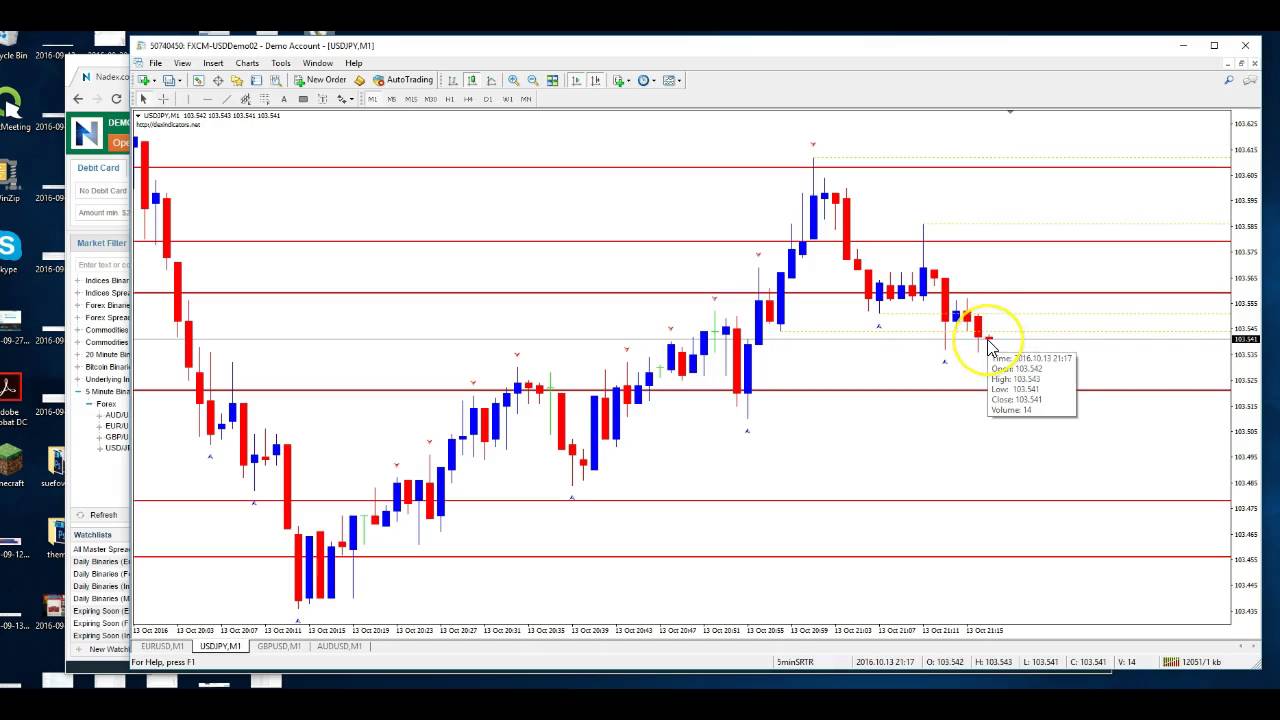Toggle the AutoTrading button
Screen dimensions: 1280x720
coord(403,80)
